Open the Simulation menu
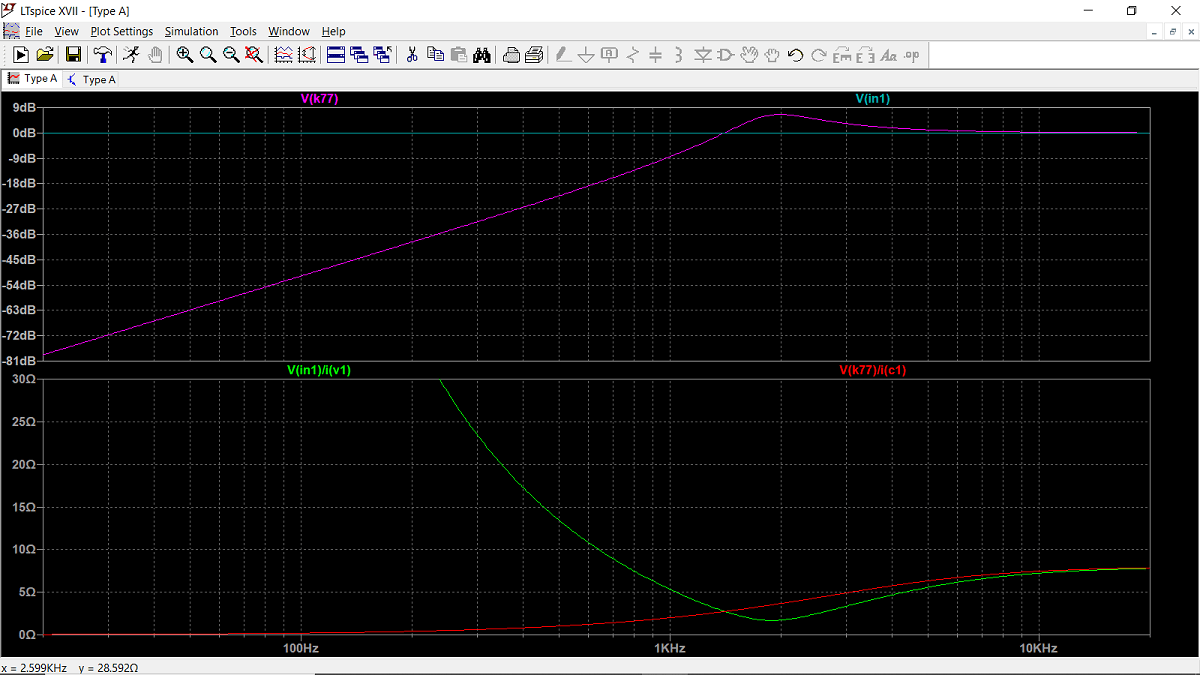Viewport: 1200px width, 675px height. (192, 31)
